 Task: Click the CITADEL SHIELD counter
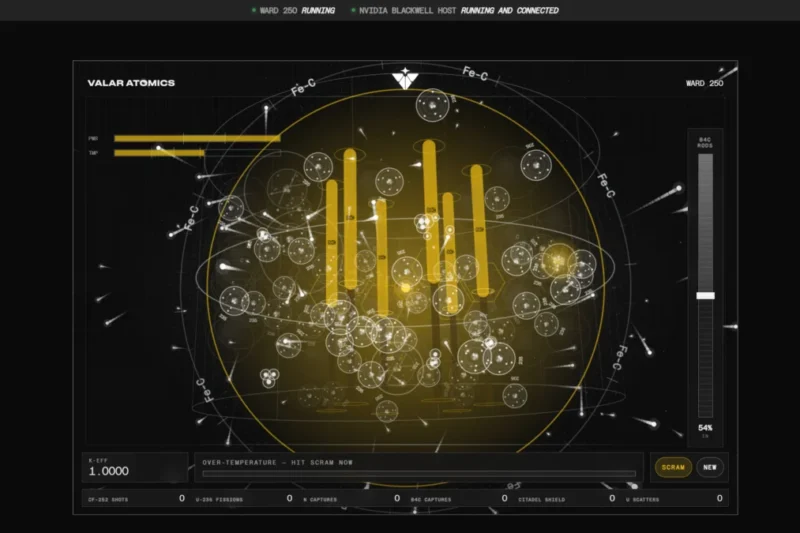[567, 498]
